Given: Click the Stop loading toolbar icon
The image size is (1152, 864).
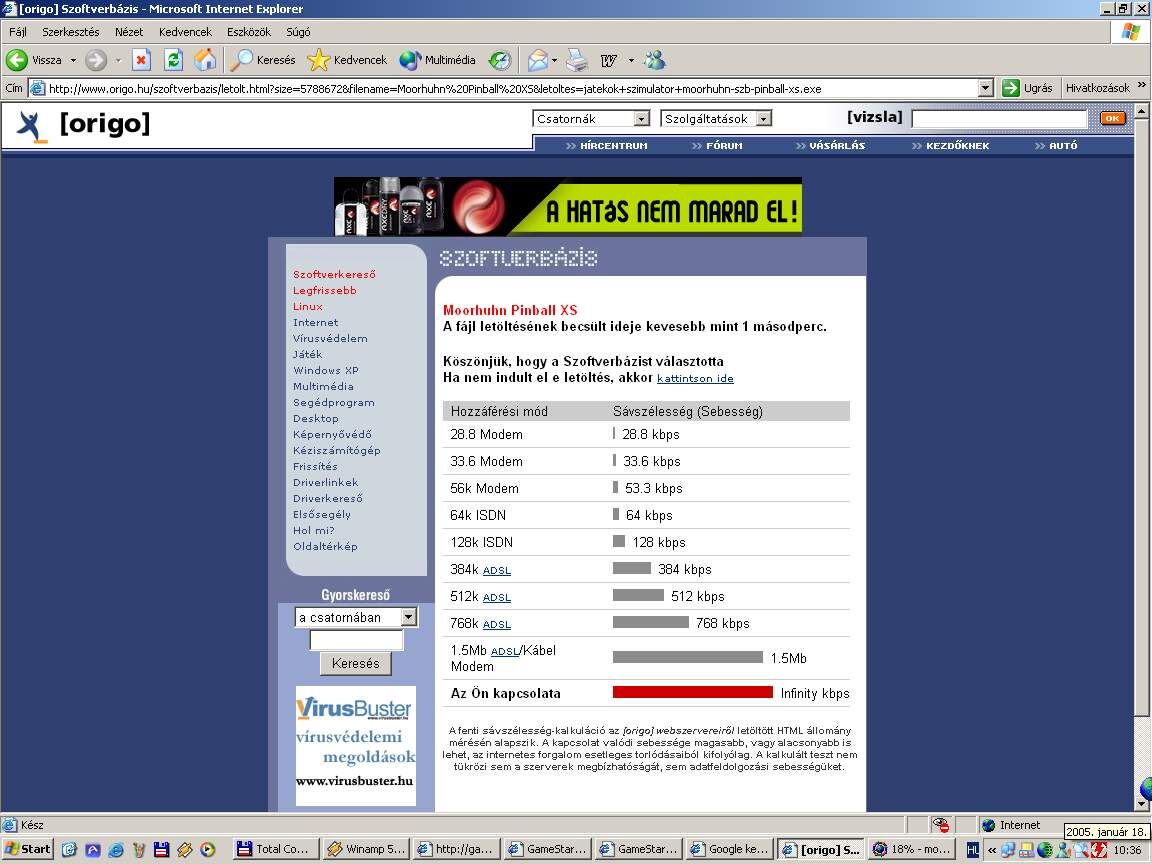Looking at the screenshot, I should (x=141, y=60).
